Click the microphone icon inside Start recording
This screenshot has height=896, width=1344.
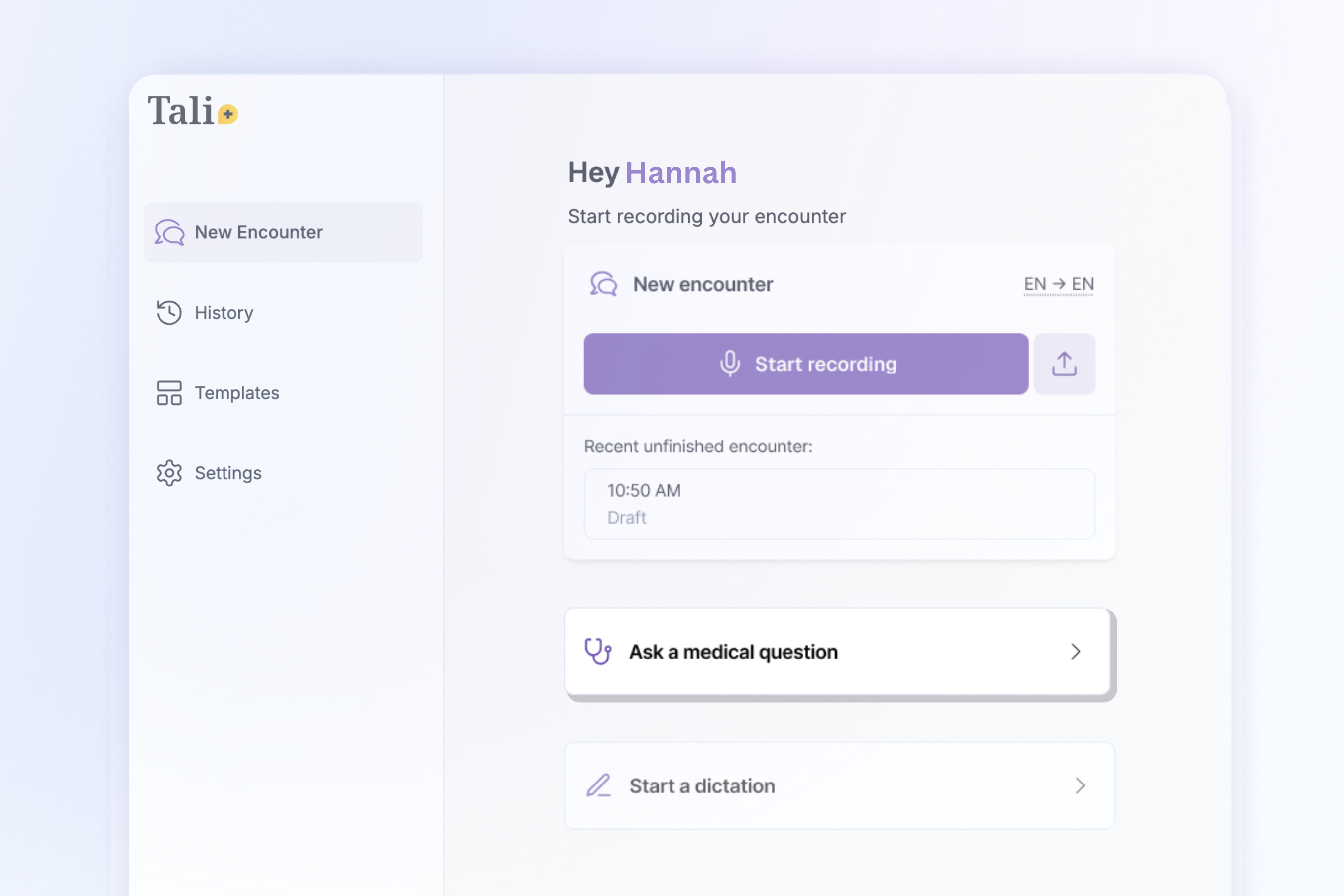click(x=730, y=364)
